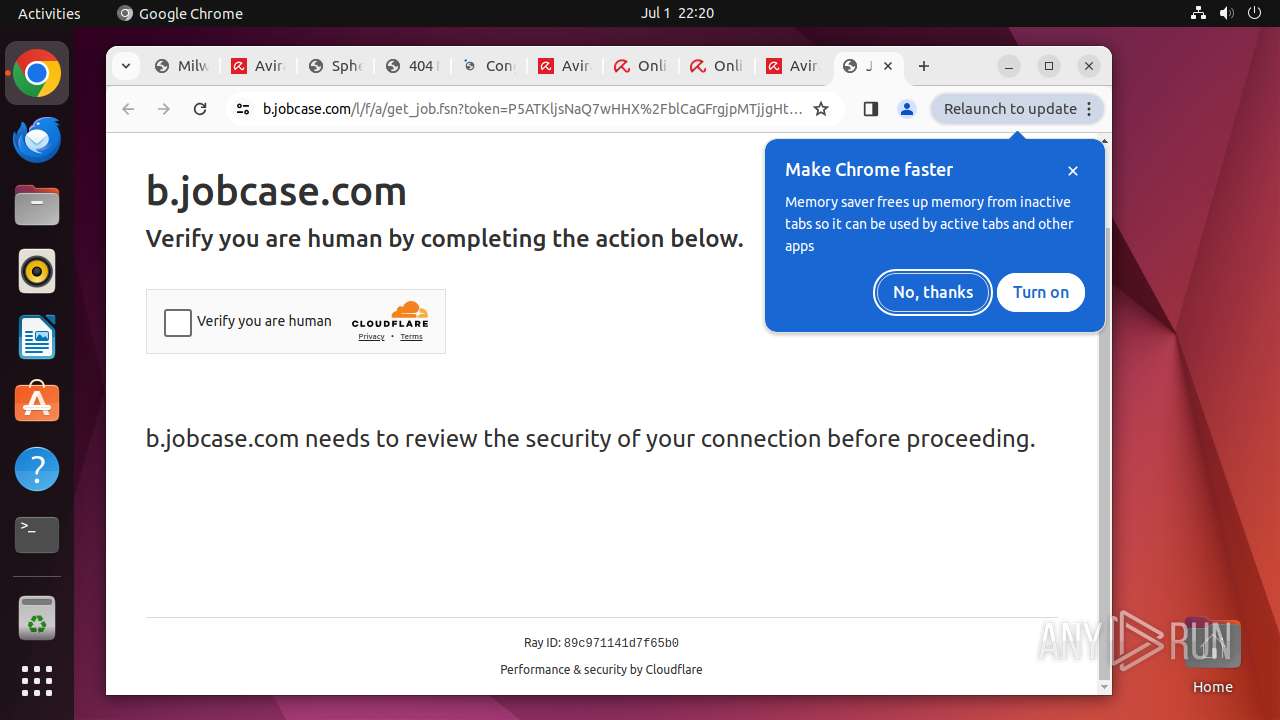This screenshot has height=720, width=1280.
Task: Switch to the Sphe tab
Action: click(335, 66)
